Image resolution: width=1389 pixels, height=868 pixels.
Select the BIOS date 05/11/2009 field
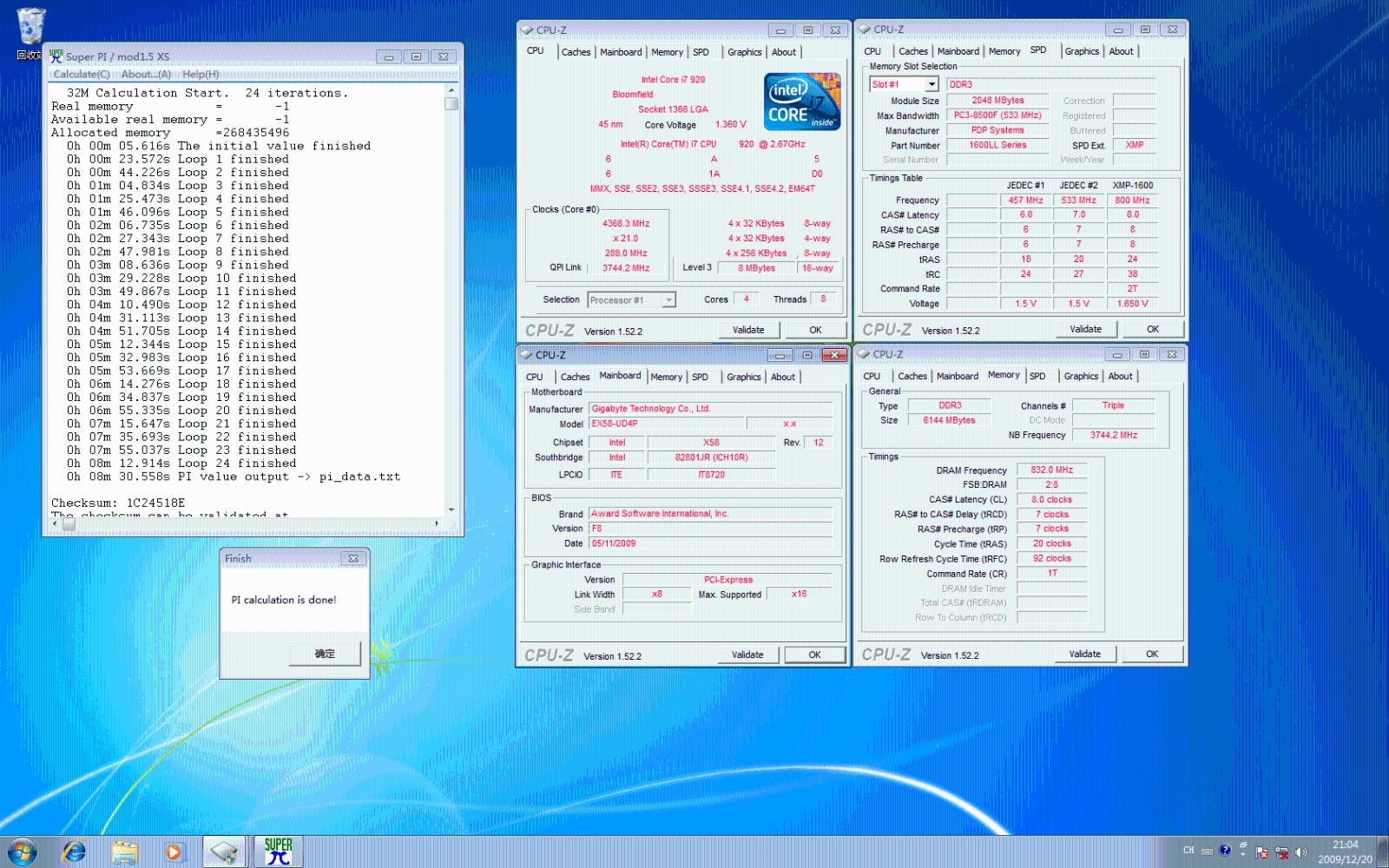(710, 543)
